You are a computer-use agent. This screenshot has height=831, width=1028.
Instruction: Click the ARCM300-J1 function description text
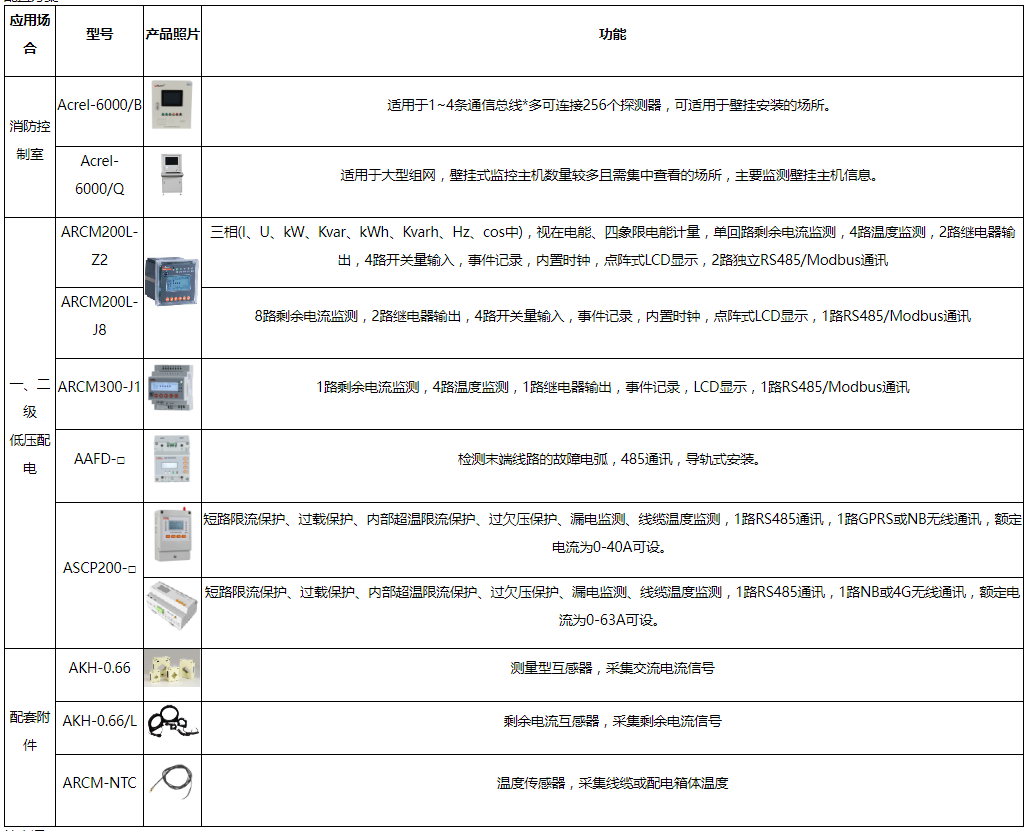612,387
